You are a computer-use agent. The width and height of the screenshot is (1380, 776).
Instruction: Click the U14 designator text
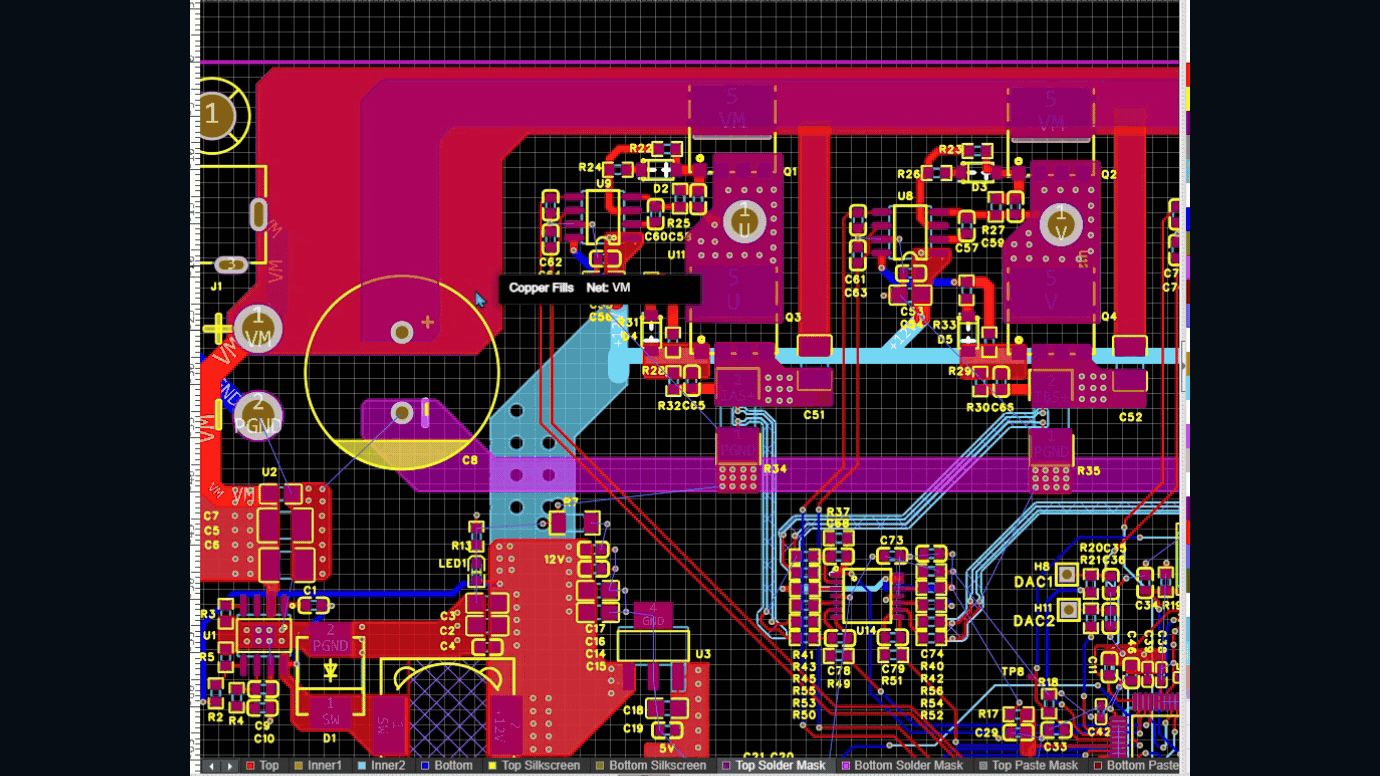(x=866, y=631)
